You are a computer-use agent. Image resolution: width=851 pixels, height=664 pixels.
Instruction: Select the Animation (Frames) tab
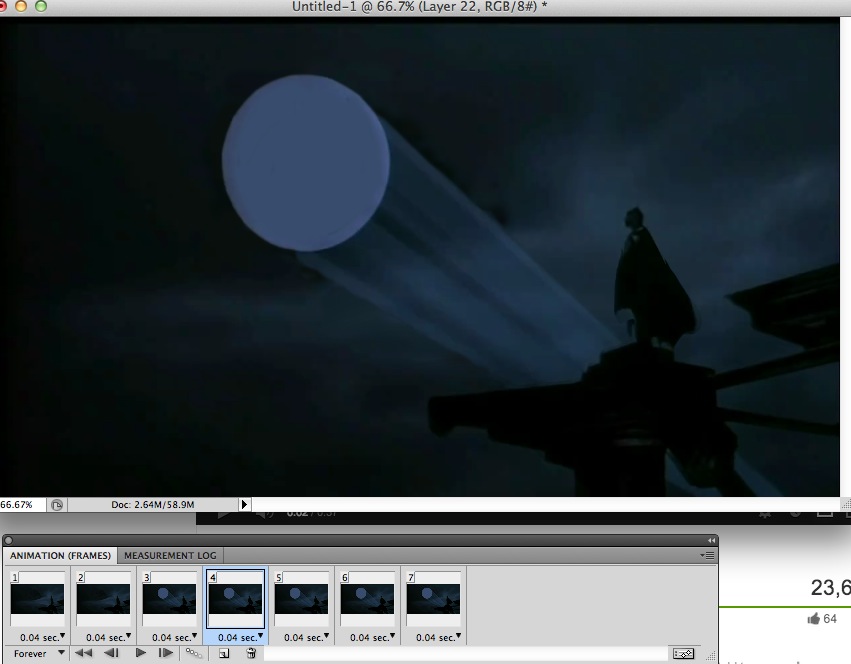pos(60,555)
